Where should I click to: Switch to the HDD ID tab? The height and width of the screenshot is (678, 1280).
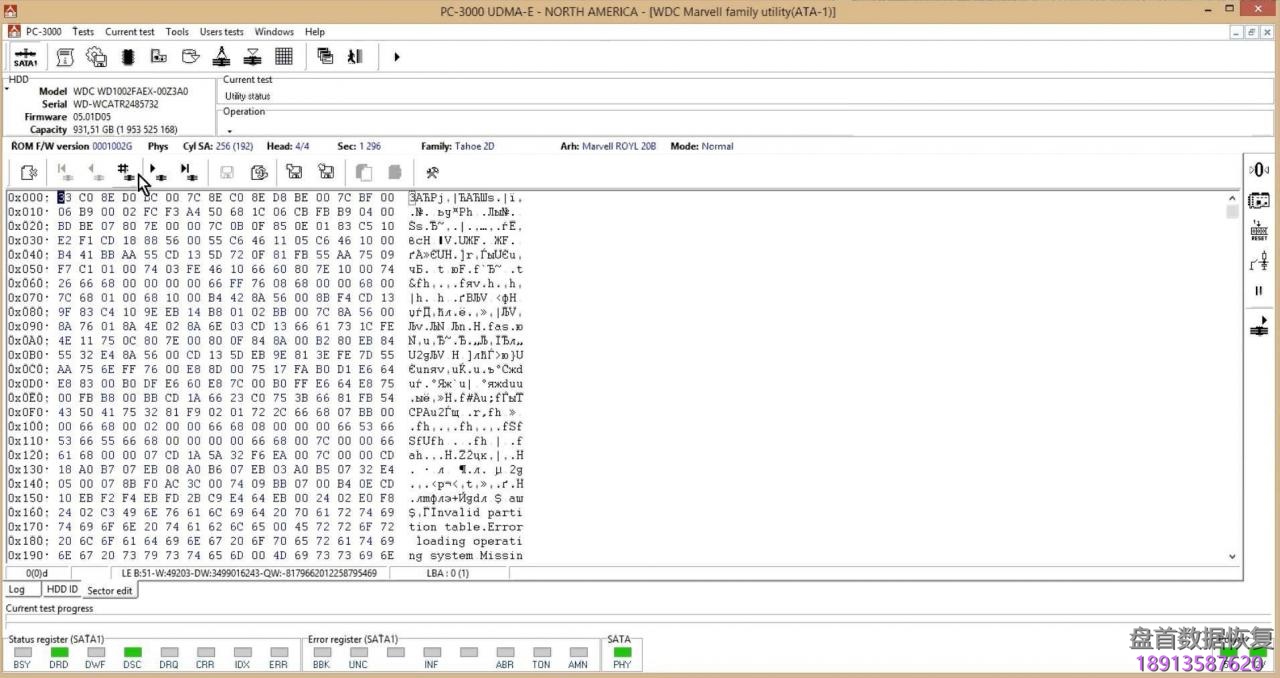[x=62, y=590]
